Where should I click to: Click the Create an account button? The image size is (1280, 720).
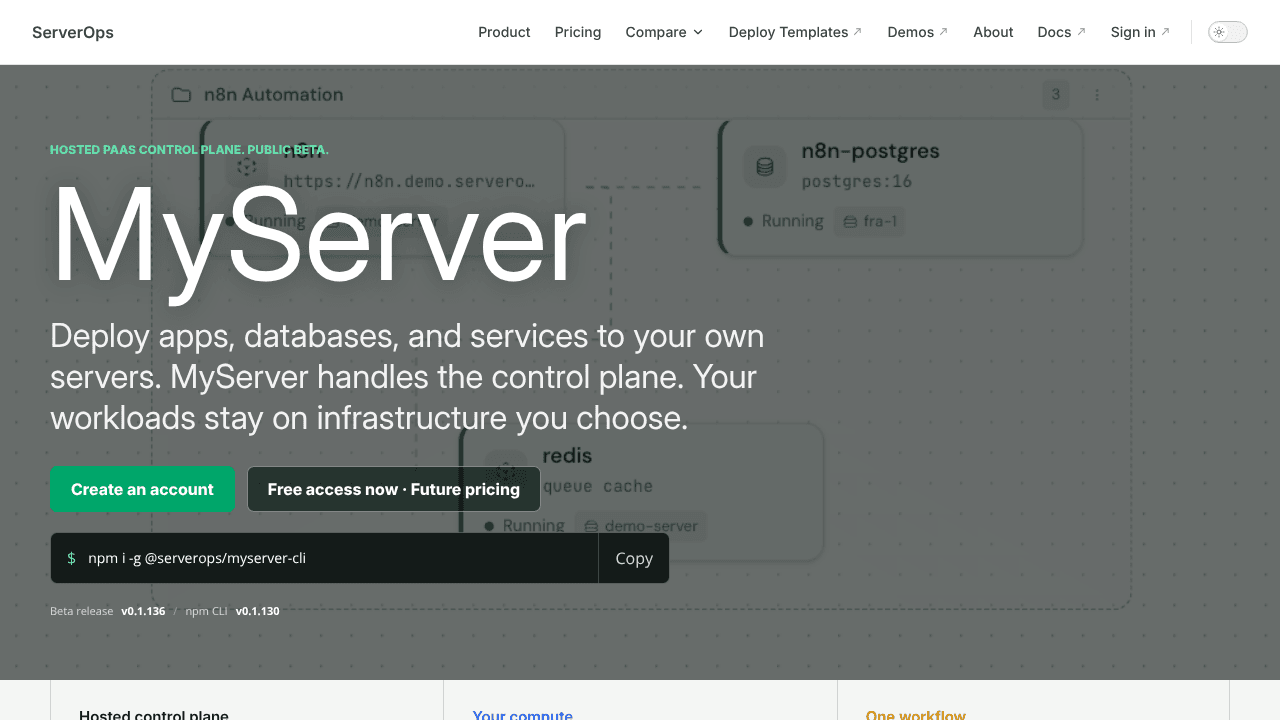coord(142,489)
